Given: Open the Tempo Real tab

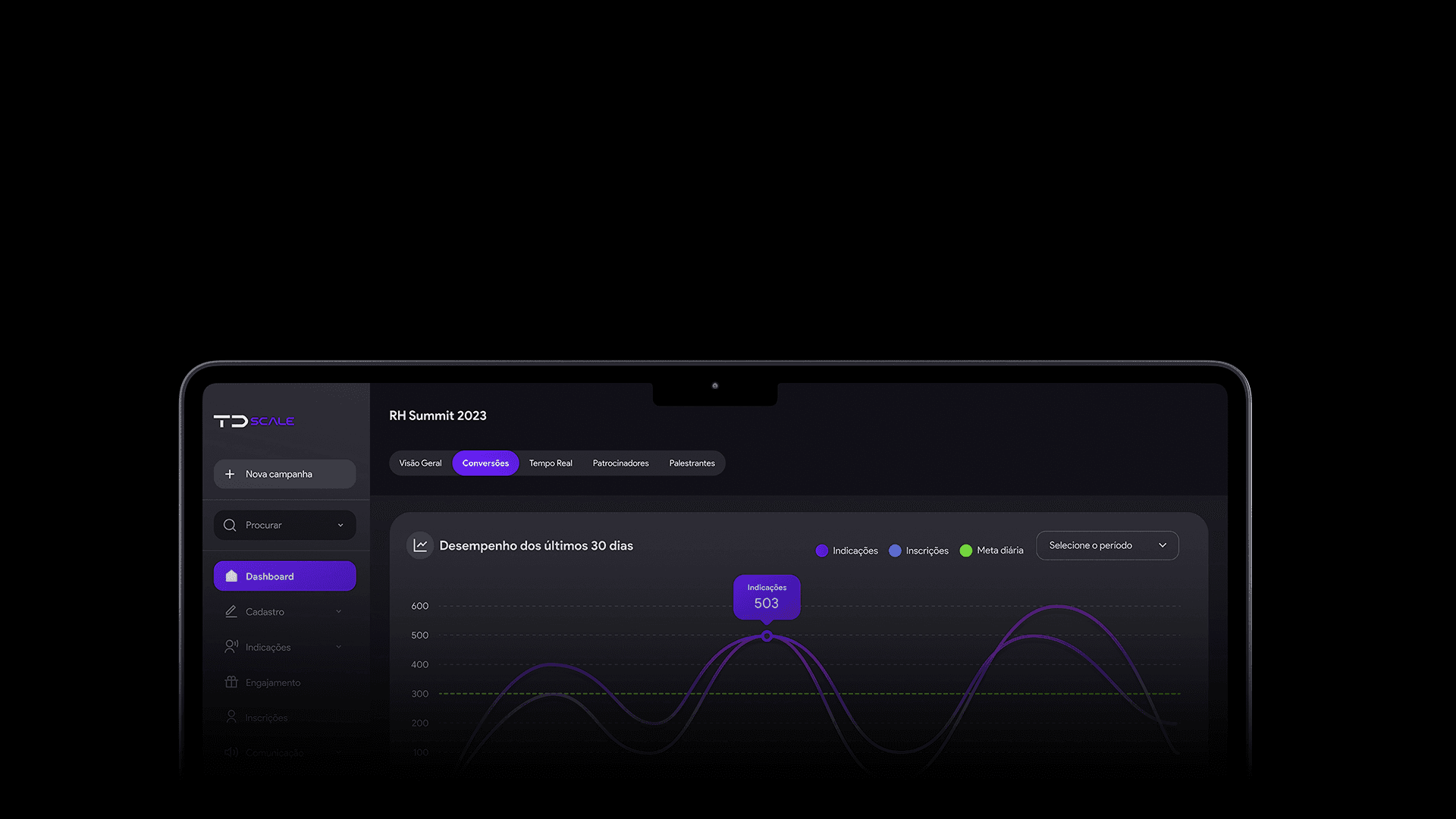Looking at the screenshot, I should pyautogui.click(x=551, y=463).
